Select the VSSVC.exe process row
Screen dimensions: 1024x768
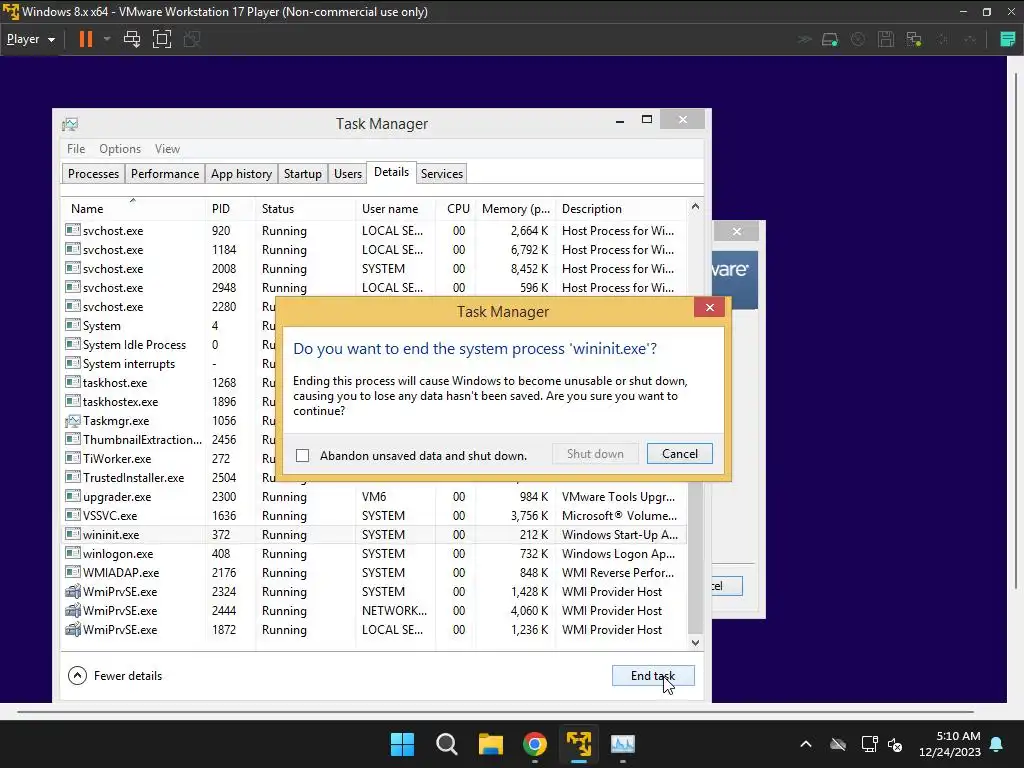coord(374,515)
